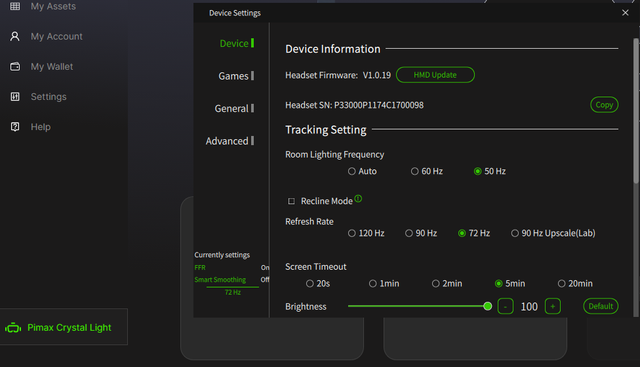The height and width of the screenshot is (367, 640).
Task: Switch to the Games tab
Action: pos(236,76)
